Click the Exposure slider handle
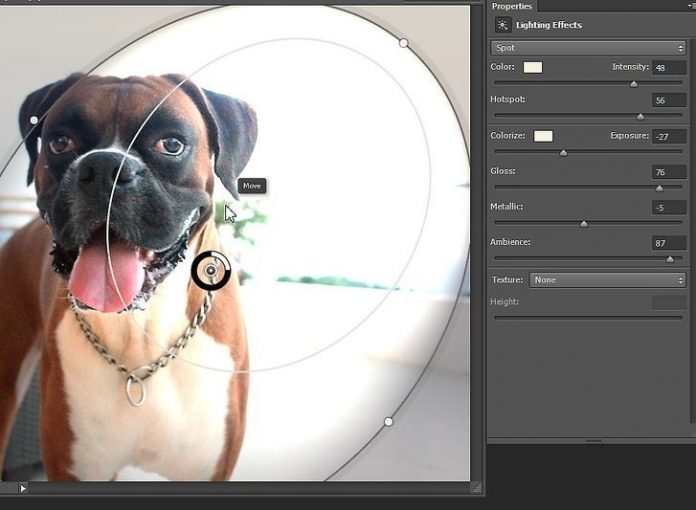696x510 pixels. (563, 153)
